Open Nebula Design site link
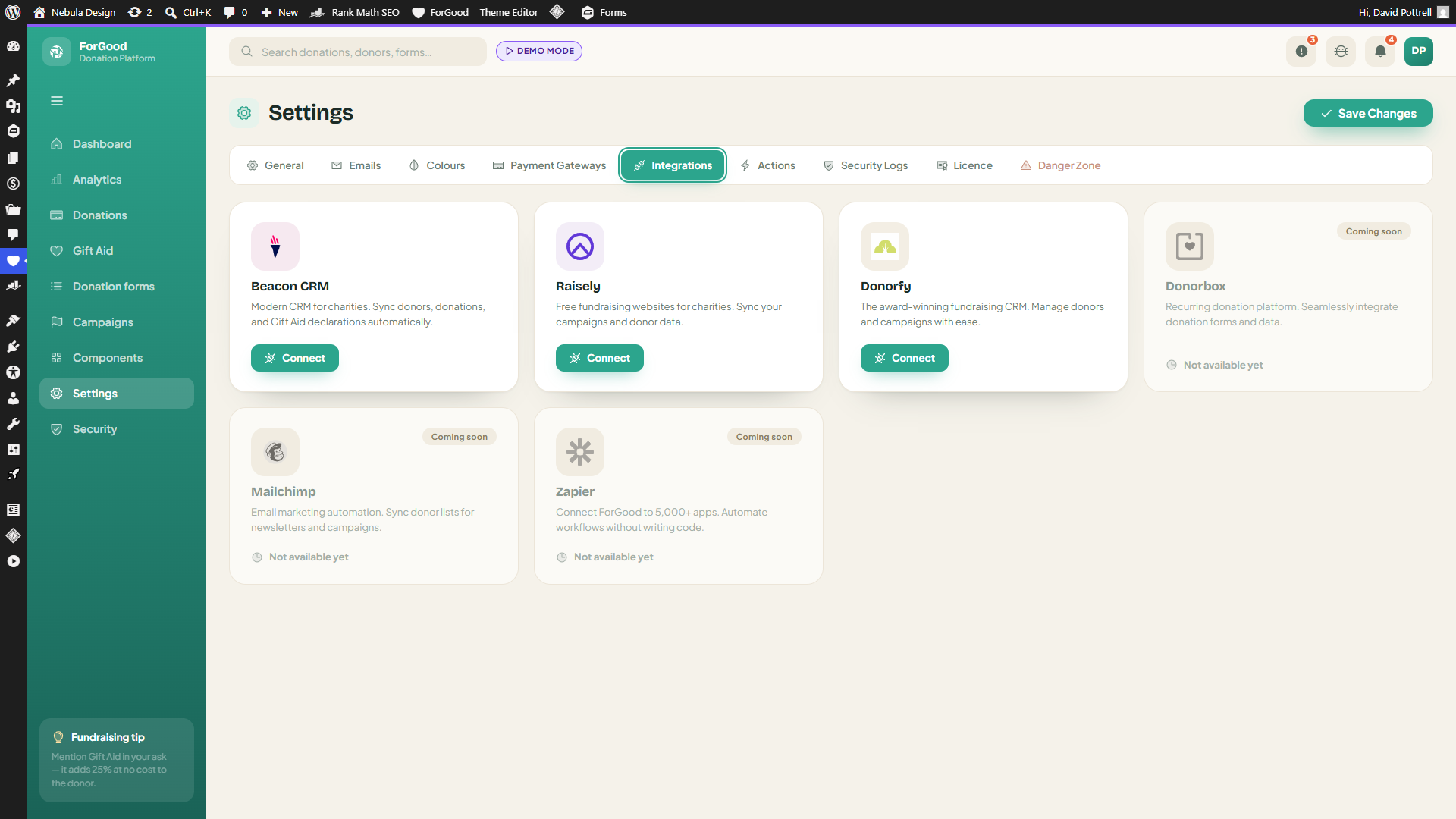This screenshot has height=819, width=1456. click(75, 12)
